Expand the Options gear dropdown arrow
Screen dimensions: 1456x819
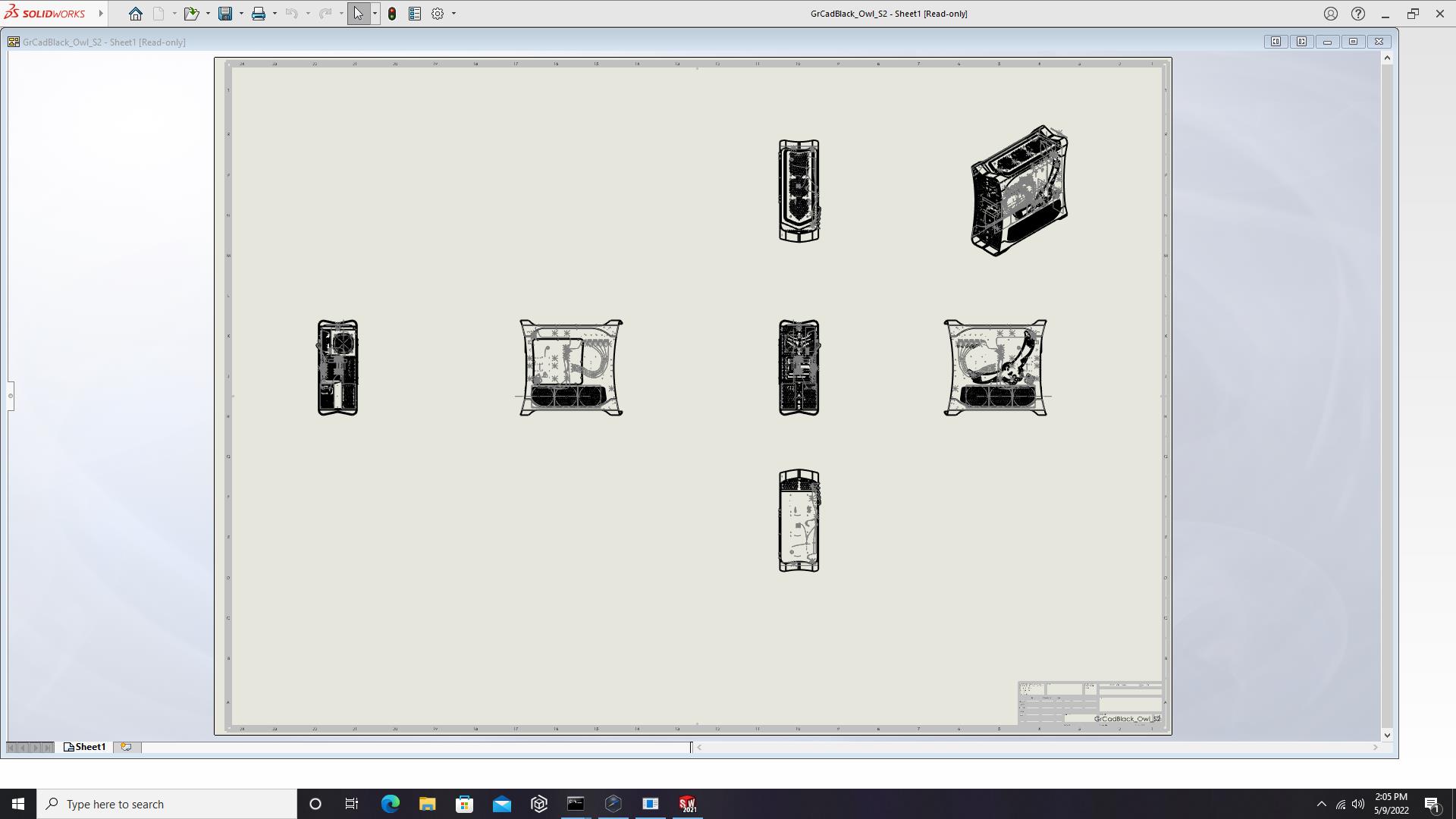tap(453, 14)
